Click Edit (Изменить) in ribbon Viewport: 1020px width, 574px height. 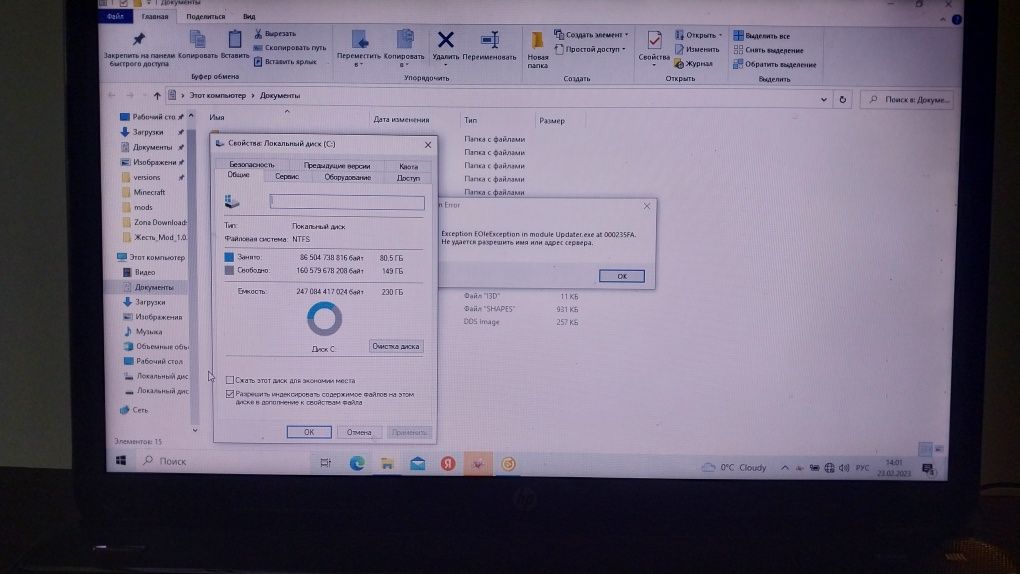point(697,49)
